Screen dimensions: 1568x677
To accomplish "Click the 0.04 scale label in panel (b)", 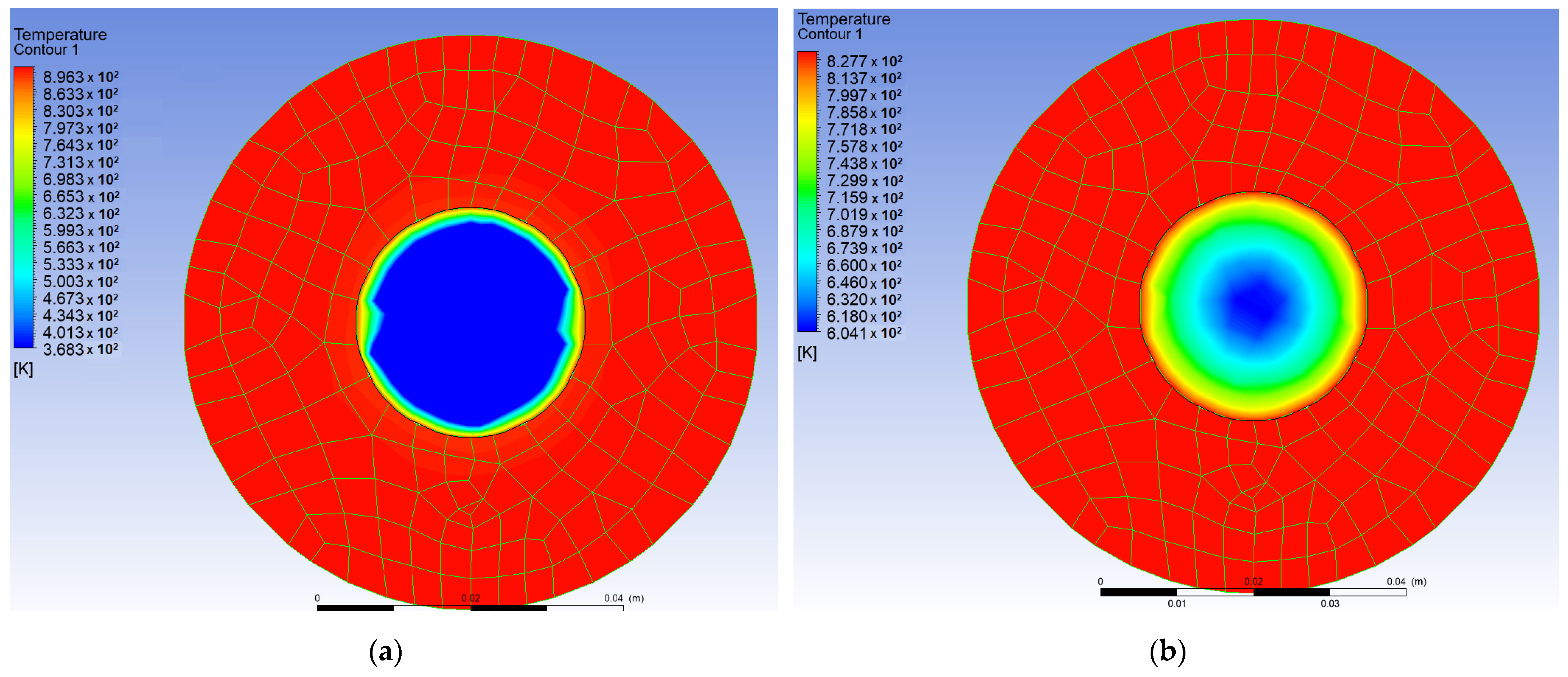I will [1396, 582].
